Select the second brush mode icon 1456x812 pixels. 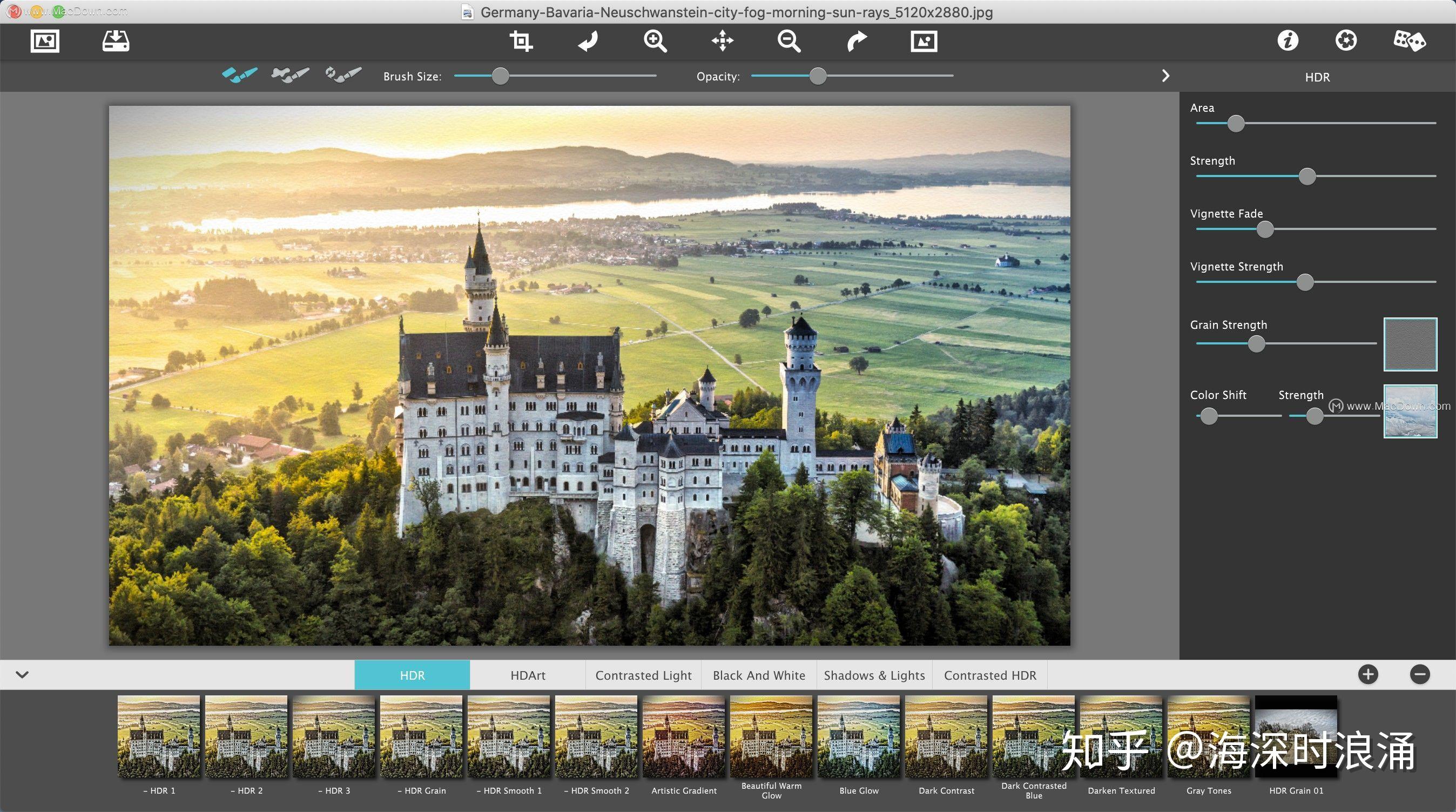pyautogui.click(x=290, y=75)
